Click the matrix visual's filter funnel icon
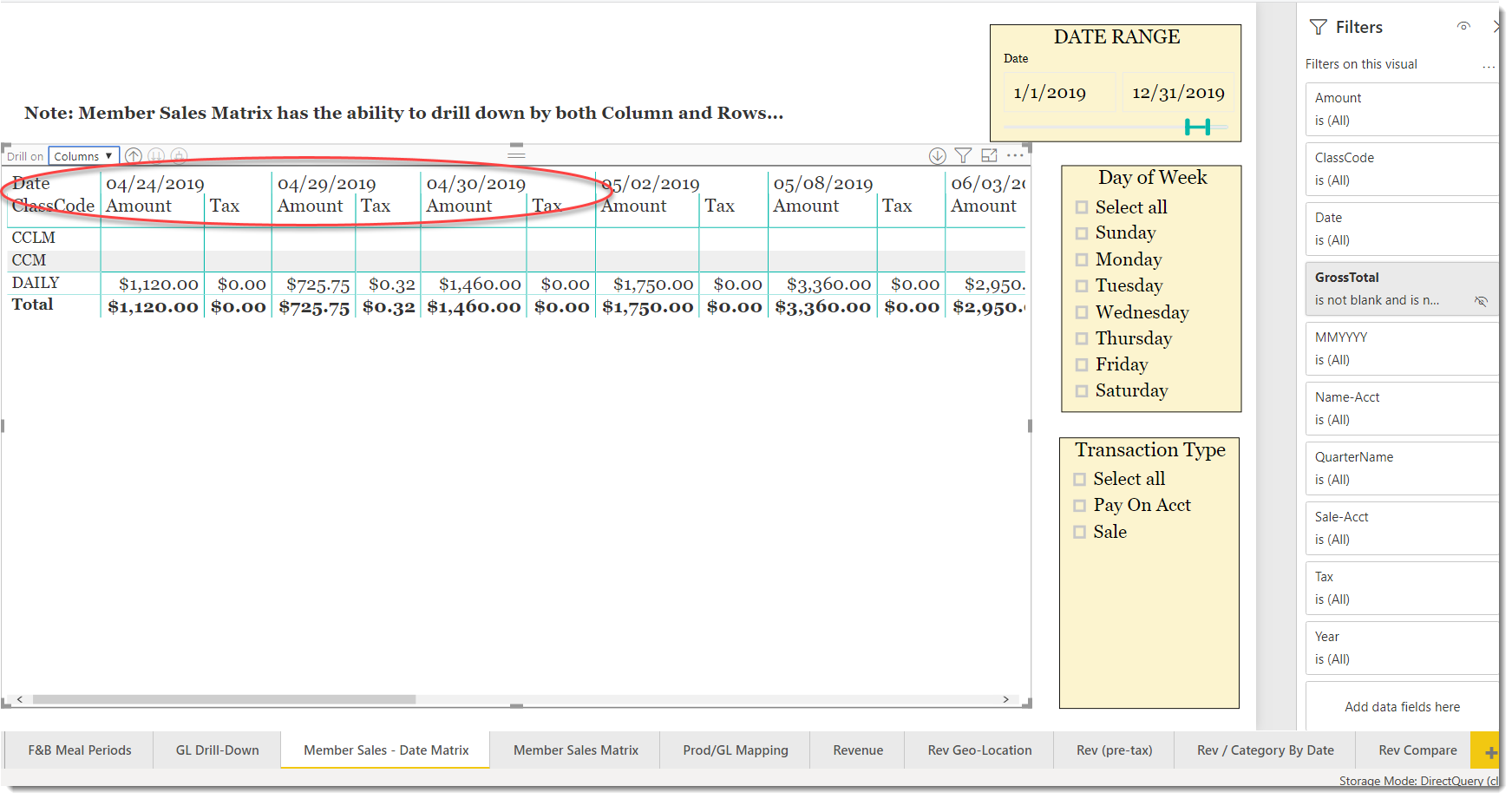Image resolution: width=1512 pixels, height=799 pixels. click(963, 155)
